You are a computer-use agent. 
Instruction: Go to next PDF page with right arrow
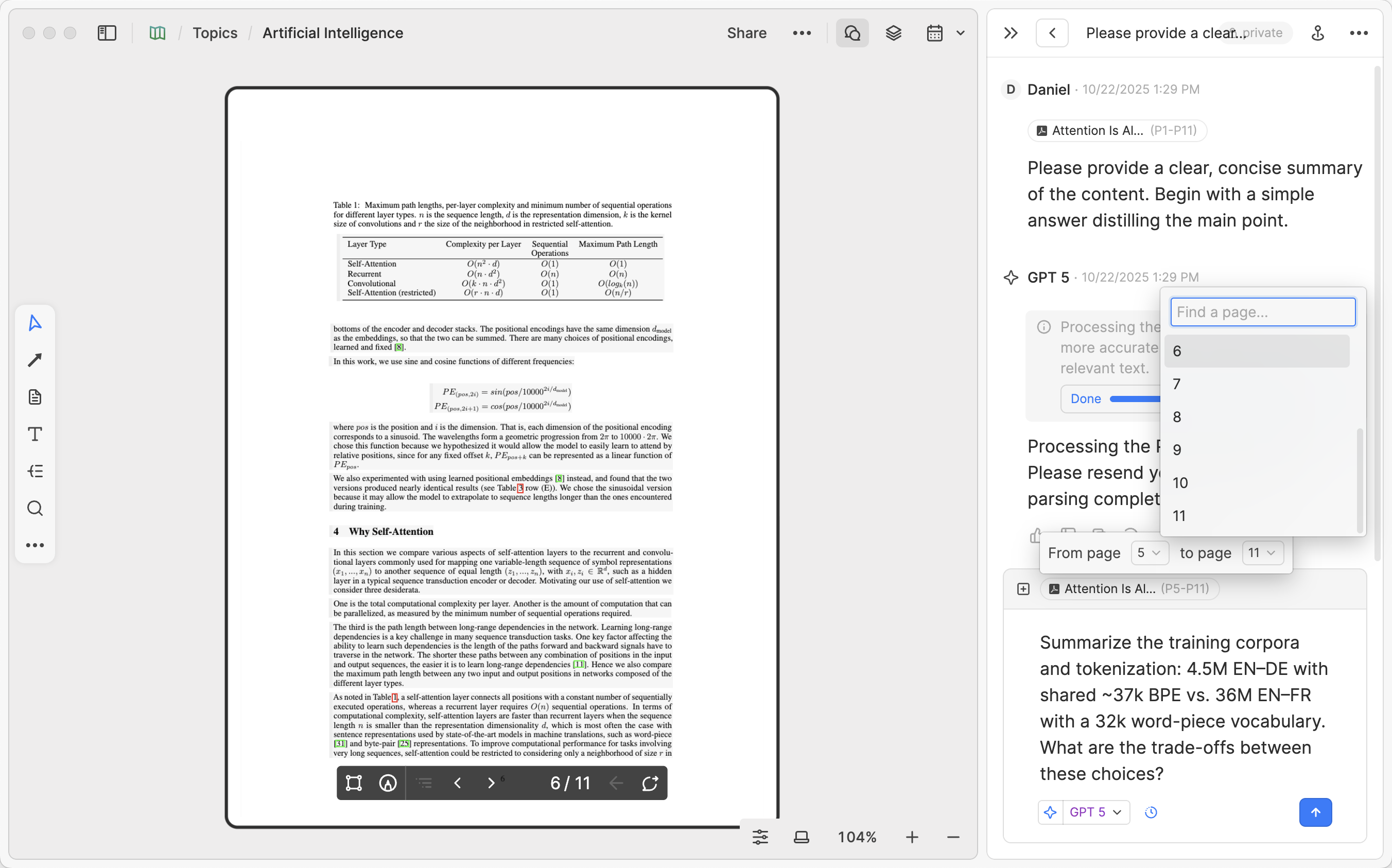click(491, 783)
